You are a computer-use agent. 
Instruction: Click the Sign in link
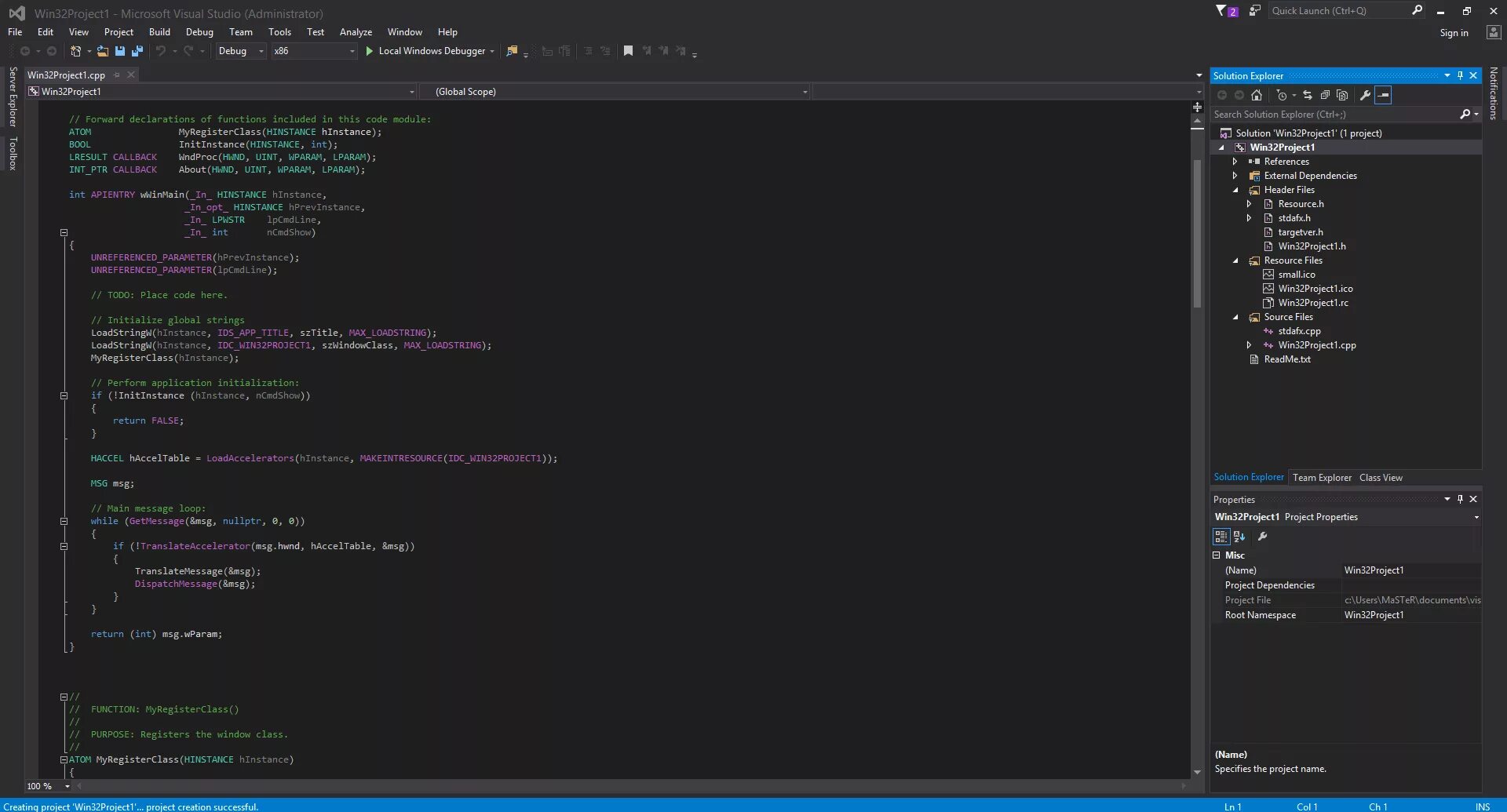(1453, 32)
